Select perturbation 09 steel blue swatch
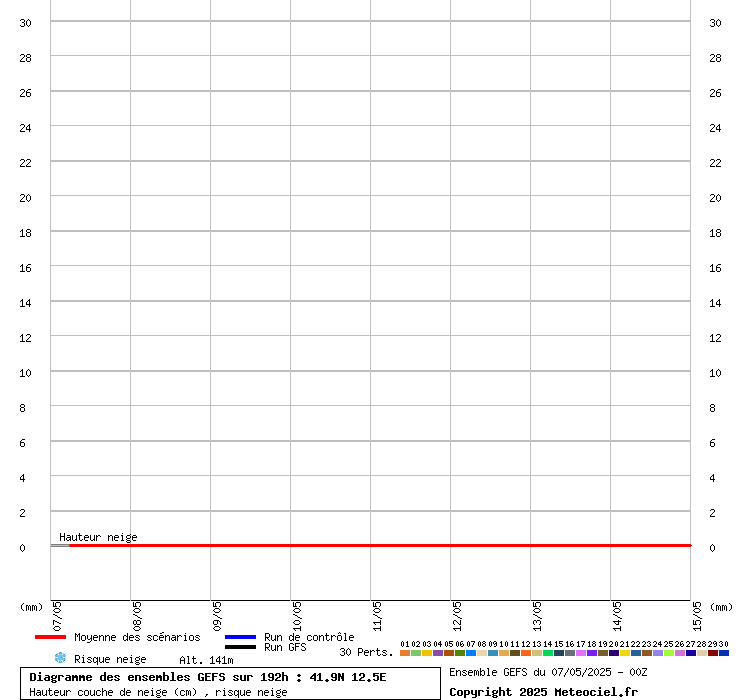This screenshot has width=740, height=700. click(x=493, y=653)
